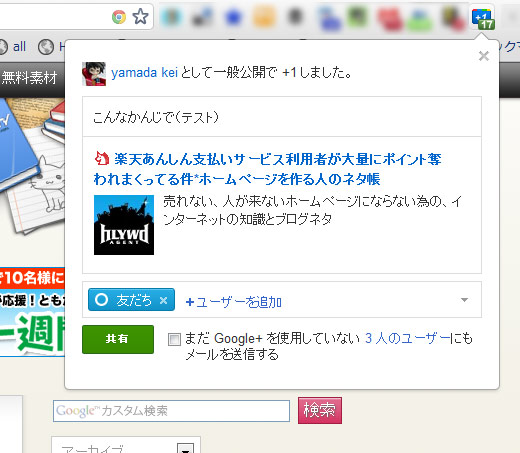Focus the Google カスタム検索 field
This screenshot has height=453, width=520.
(x=171, y=411)
